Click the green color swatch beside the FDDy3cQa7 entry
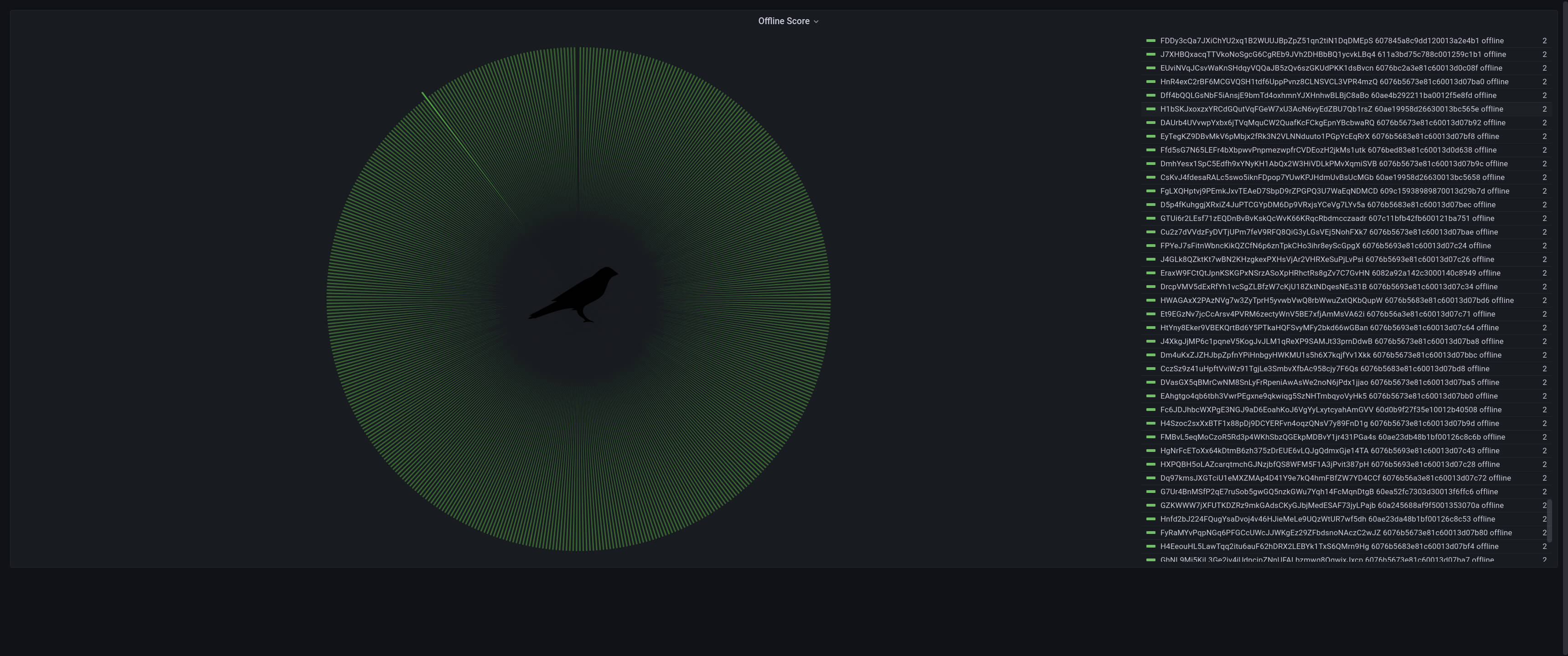This screenshot has height=656, width=1568. point(1150,41)
